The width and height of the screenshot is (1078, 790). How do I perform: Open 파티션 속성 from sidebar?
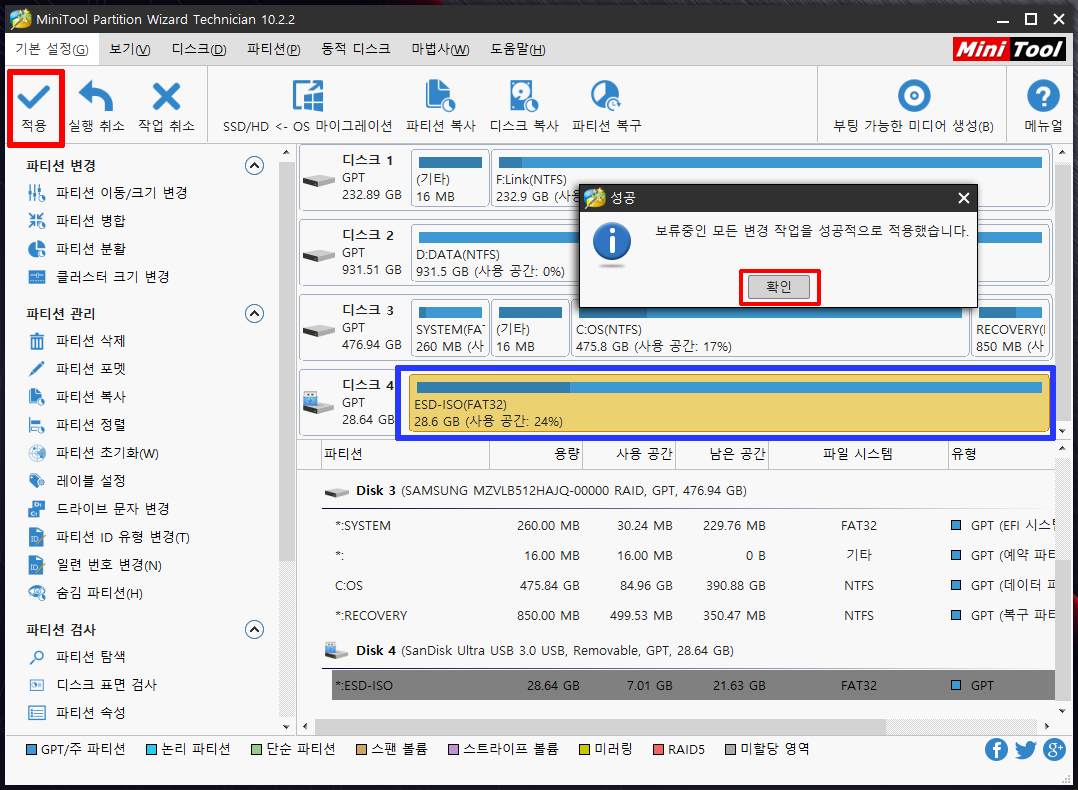tap(76, 713)
